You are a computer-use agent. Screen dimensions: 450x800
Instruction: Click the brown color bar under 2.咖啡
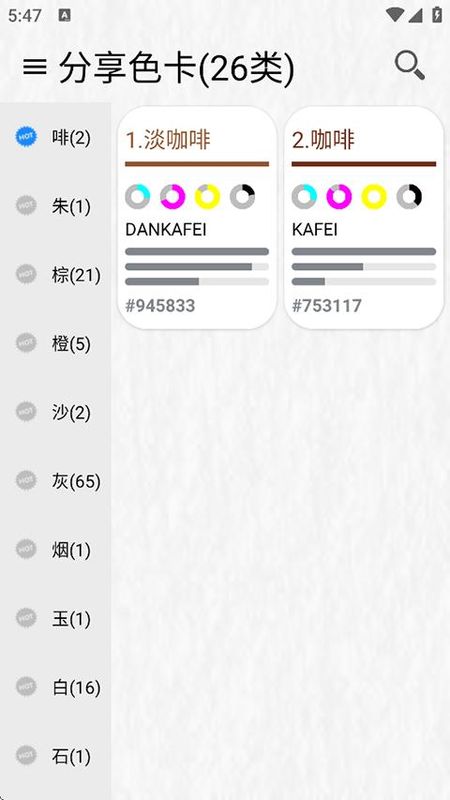click(364, 164)
